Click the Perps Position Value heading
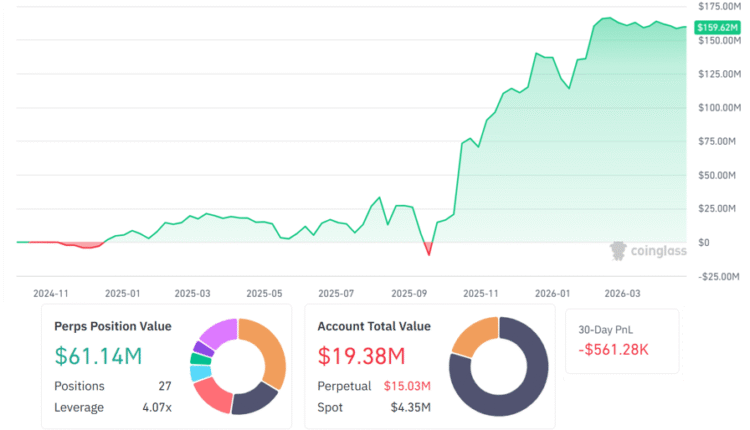 tap(113, 326)
